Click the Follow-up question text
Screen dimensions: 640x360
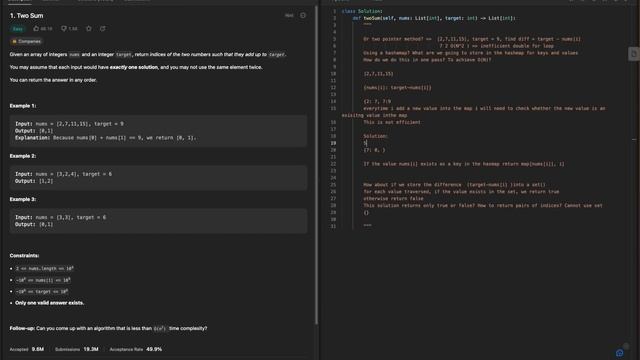click(x=108, y=328)
